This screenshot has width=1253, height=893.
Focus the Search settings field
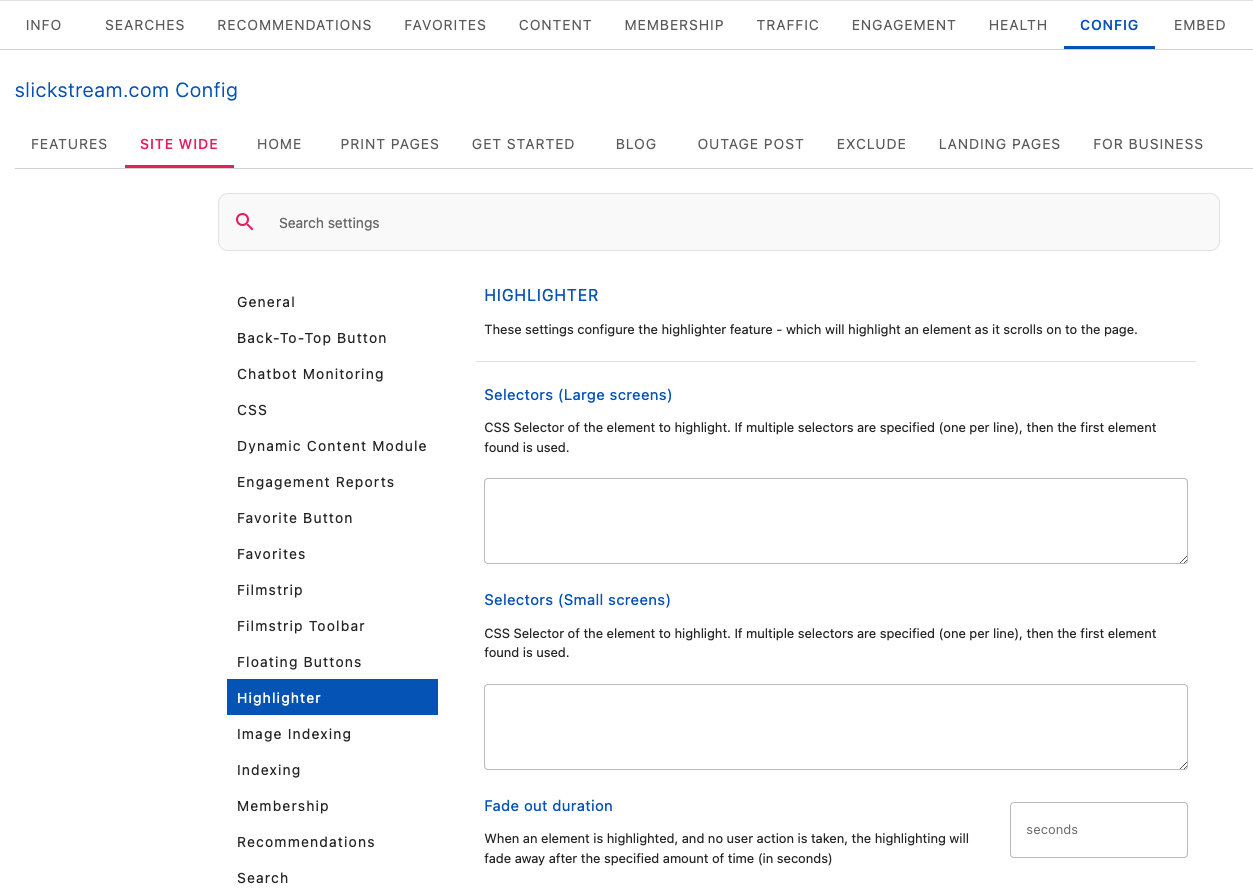pyautogui.click(x=740, y=223)
